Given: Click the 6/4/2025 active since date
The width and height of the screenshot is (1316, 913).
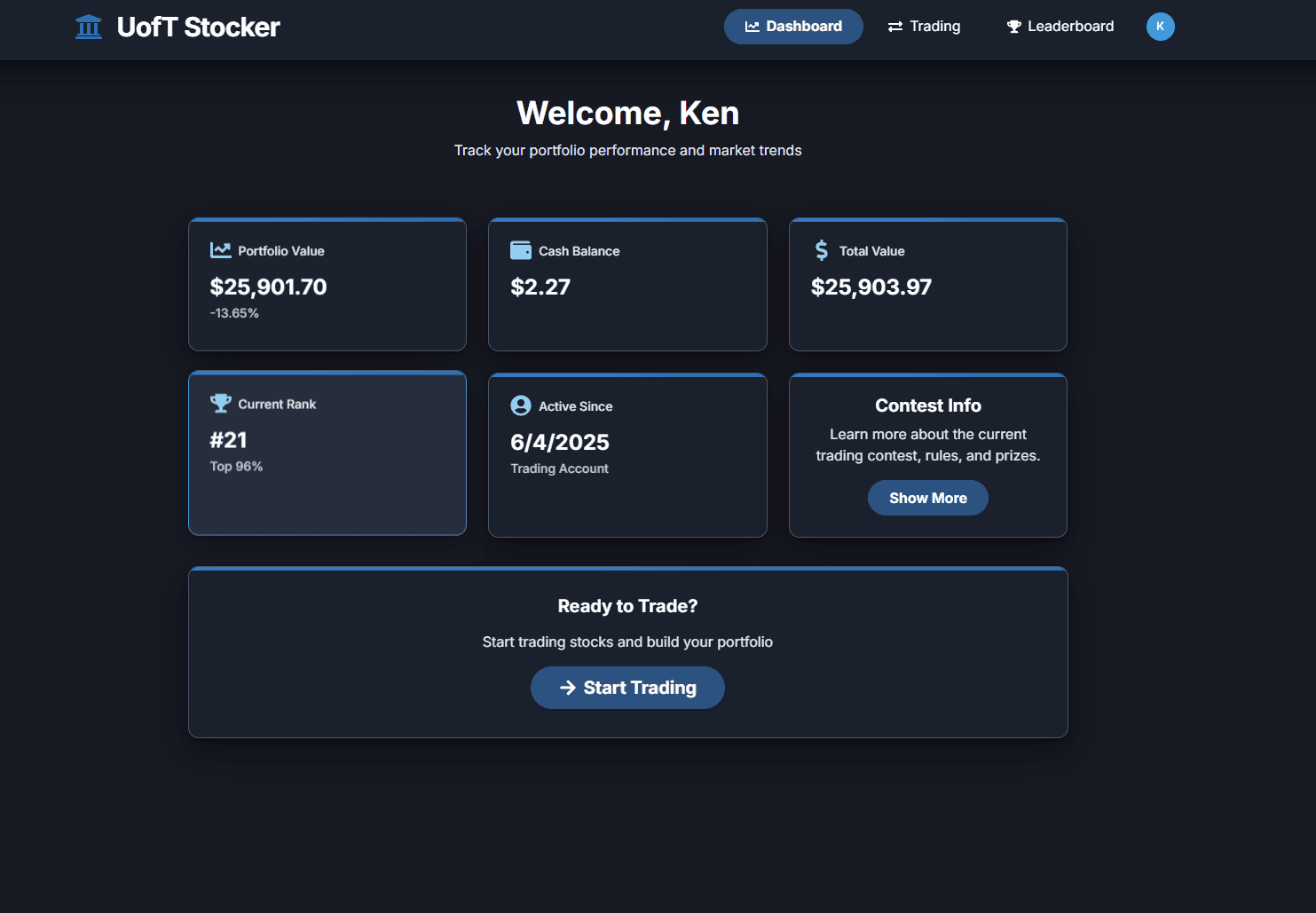Looking at the screenshot, I should pos(560,442).
